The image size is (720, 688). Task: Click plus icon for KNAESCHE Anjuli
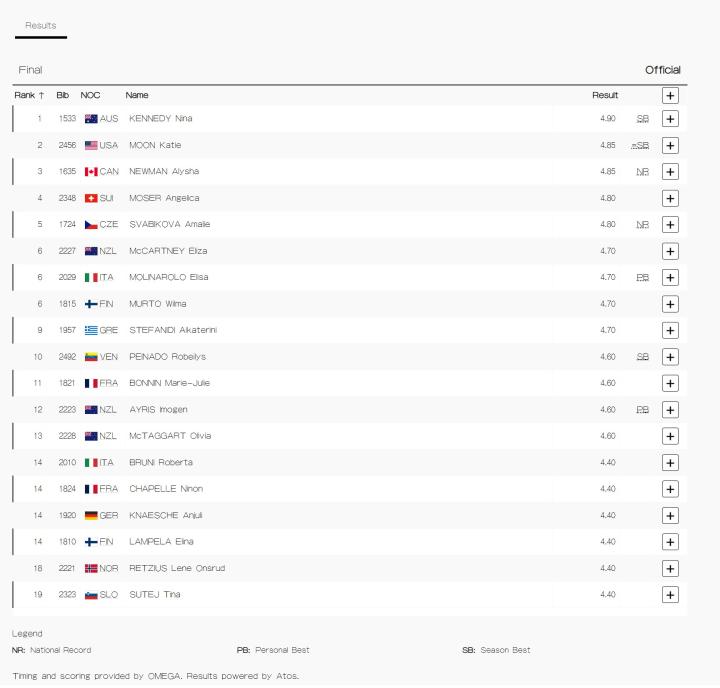tap(670, 516)
